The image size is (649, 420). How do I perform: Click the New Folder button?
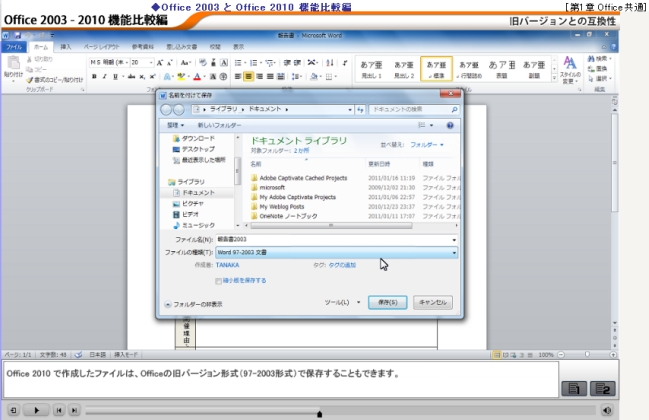coord(219,125)
